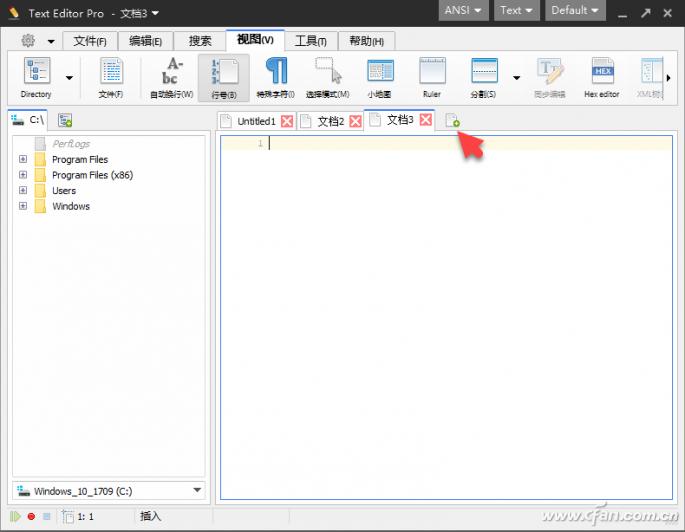
Task: Open the 工具 menu tab
Action: (310, 41)
